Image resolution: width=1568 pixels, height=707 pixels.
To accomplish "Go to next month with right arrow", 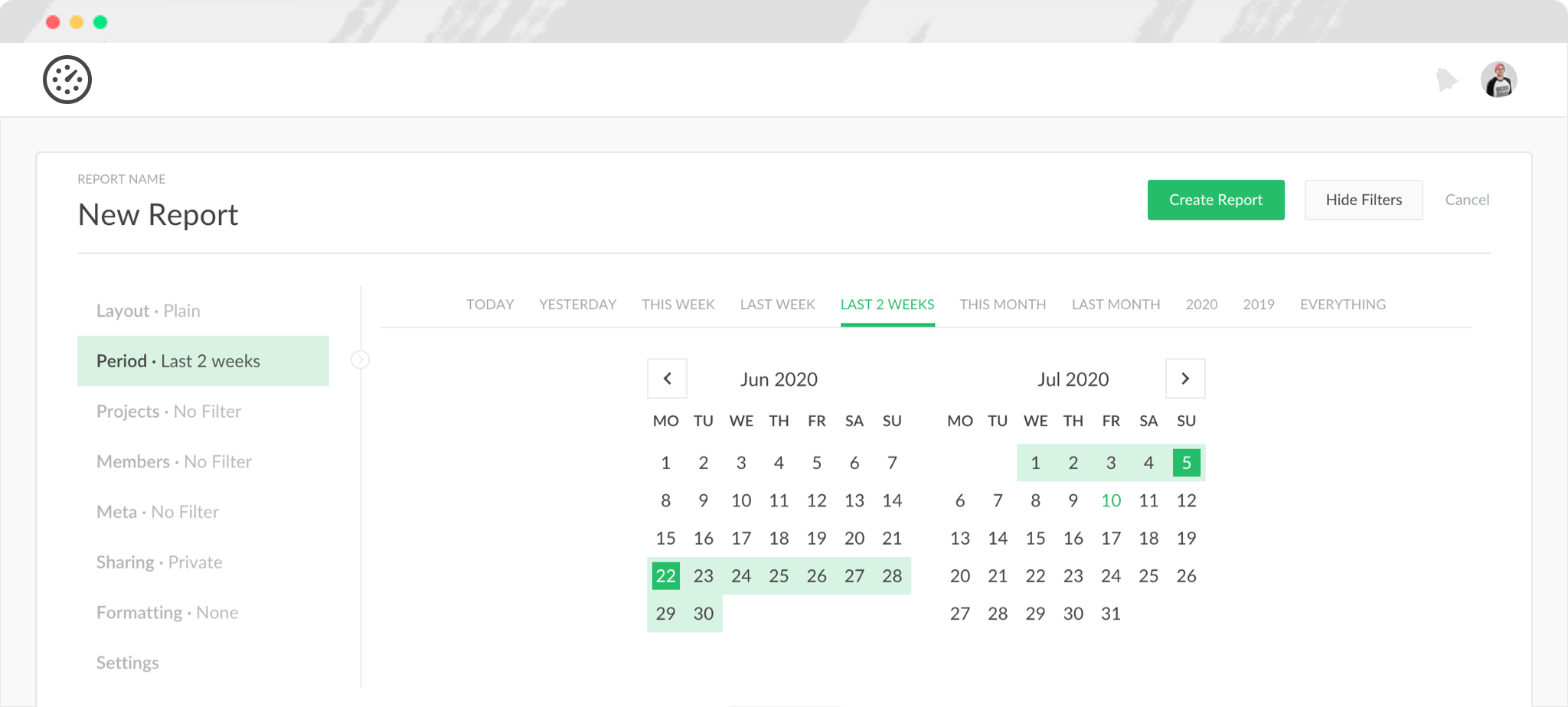I will [1185, 378].
